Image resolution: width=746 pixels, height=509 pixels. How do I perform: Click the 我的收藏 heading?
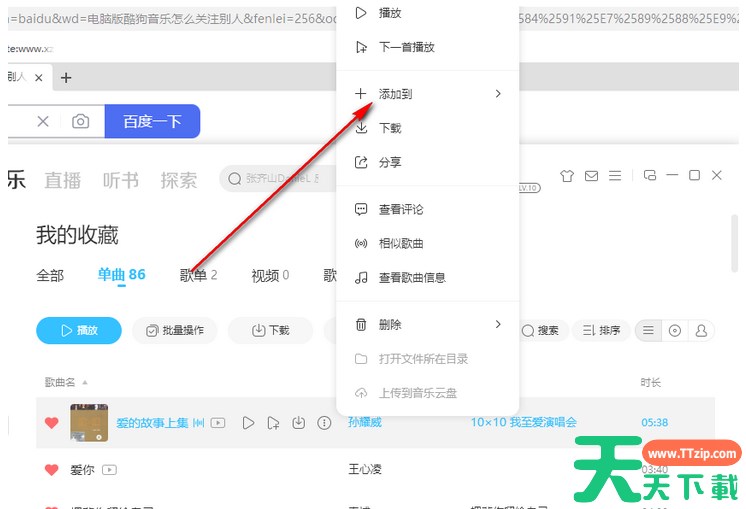click(78, 235)
